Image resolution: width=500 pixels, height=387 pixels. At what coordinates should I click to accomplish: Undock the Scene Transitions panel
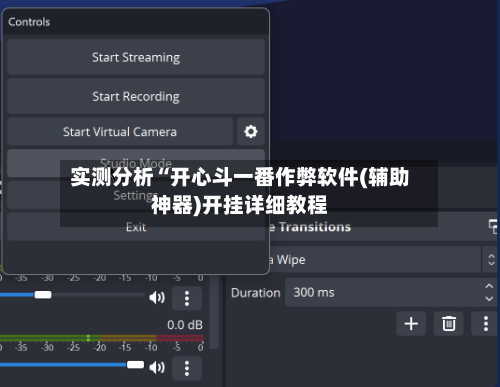click(493, 227)
